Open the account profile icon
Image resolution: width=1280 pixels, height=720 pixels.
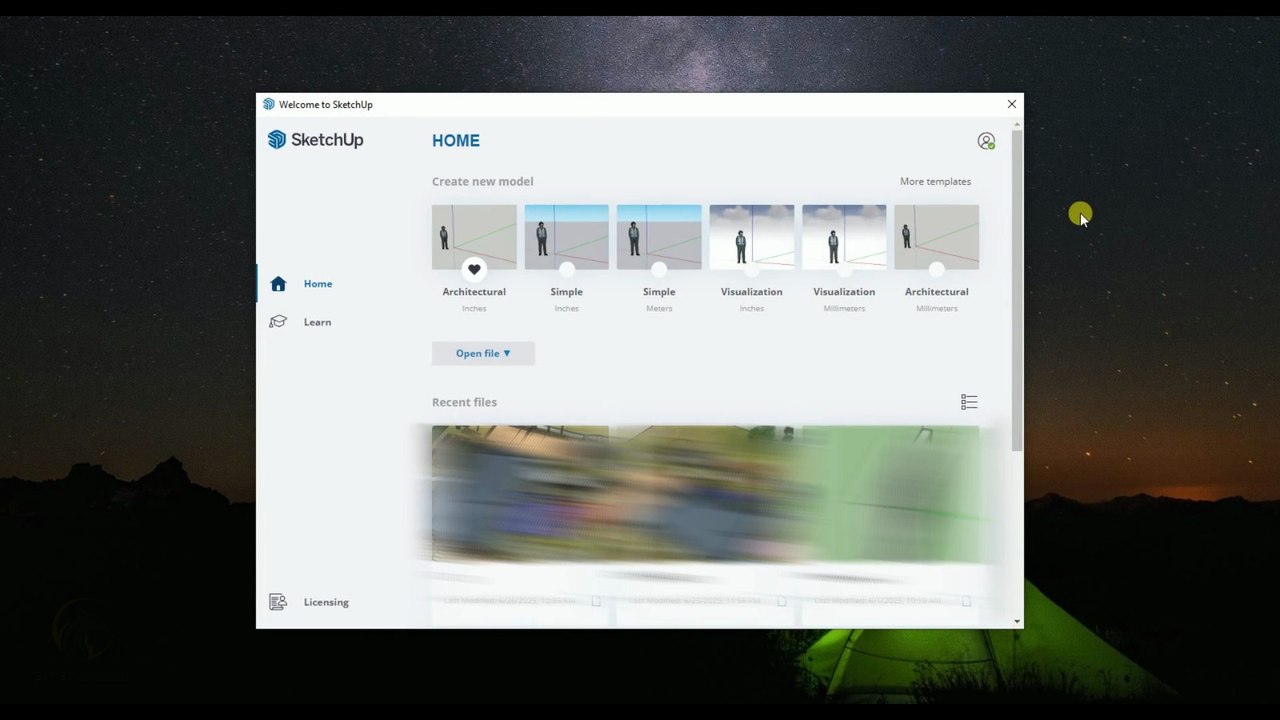point(986,141)
